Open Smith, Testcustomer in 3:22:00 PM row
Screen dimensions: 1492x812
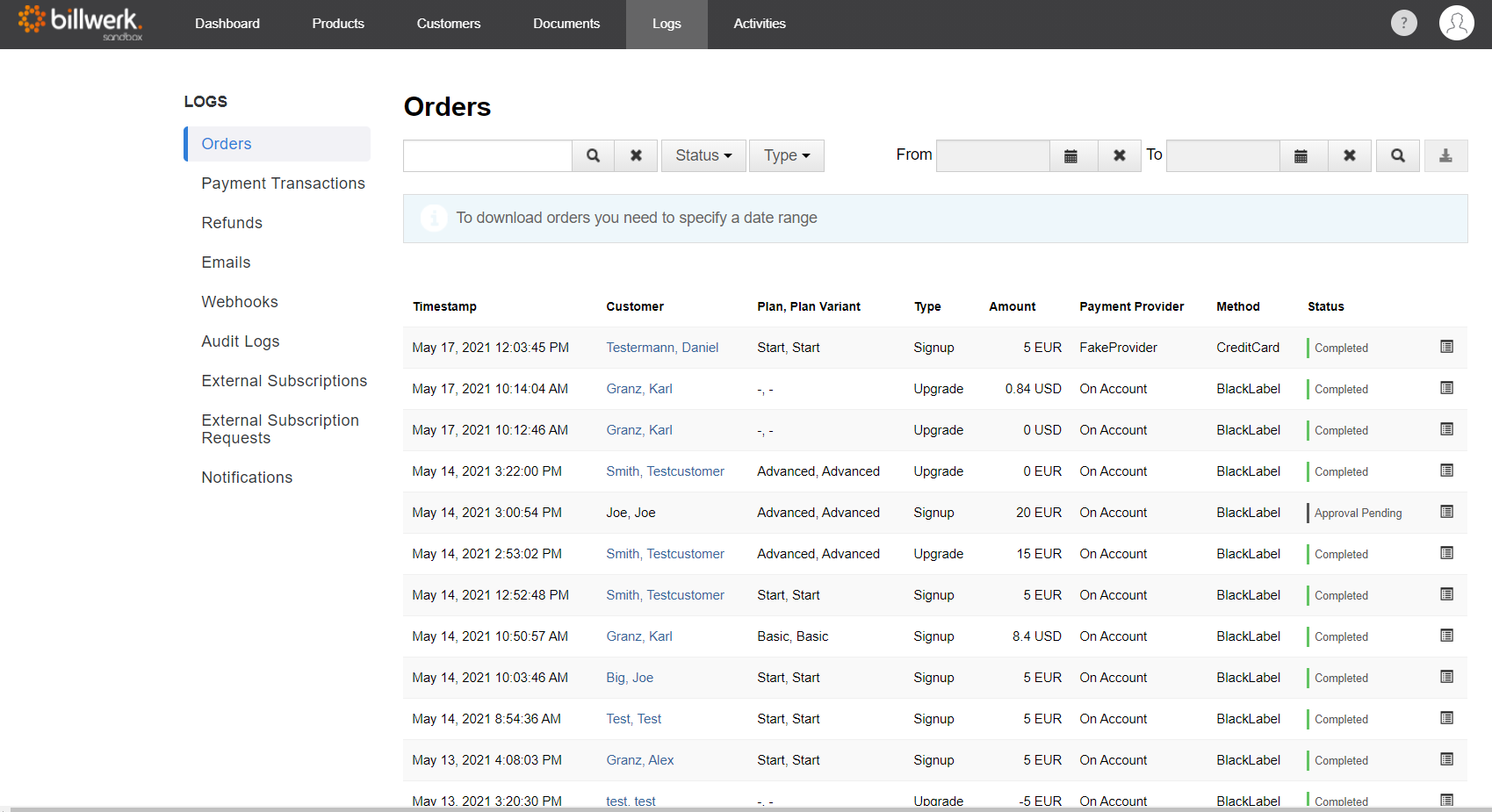tap(665, 471)
